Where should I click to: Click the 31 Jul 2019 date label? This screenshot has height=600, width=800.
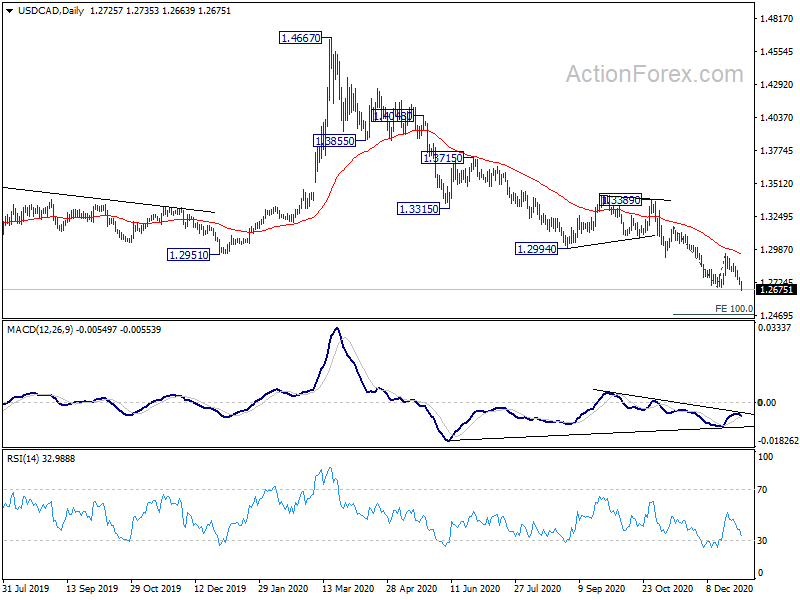(x=26, y=588)
